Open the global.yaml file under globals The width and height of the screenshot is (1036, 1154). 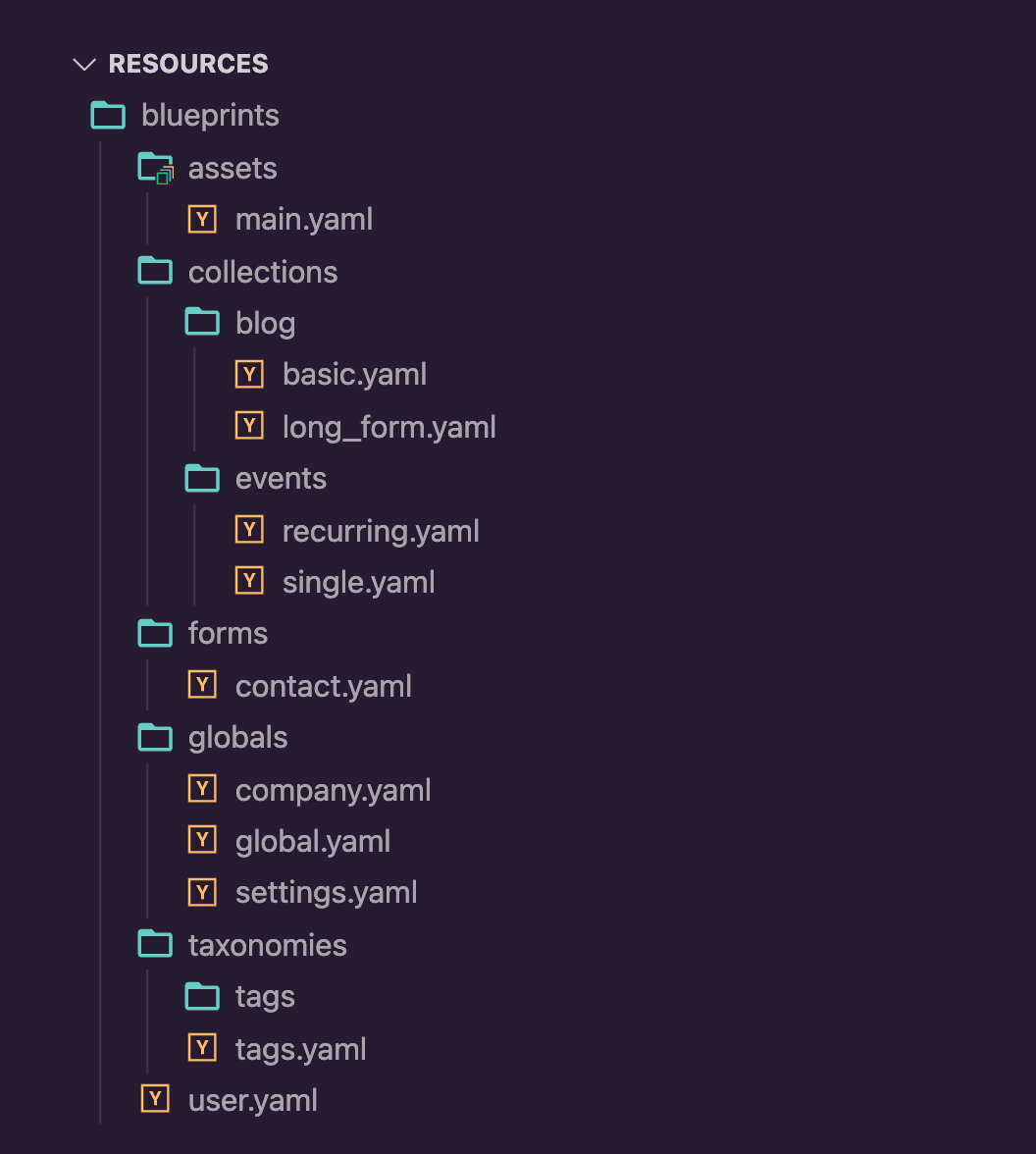point(312,840)
